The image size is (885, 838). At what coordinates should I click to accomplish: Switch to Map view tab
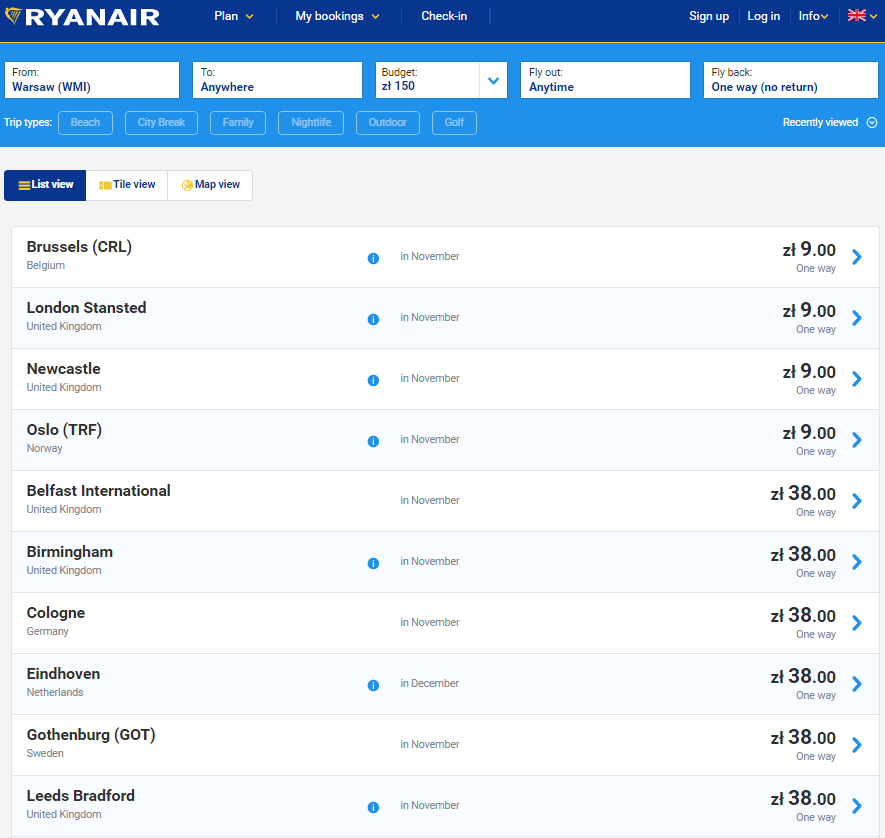point(210,185)
